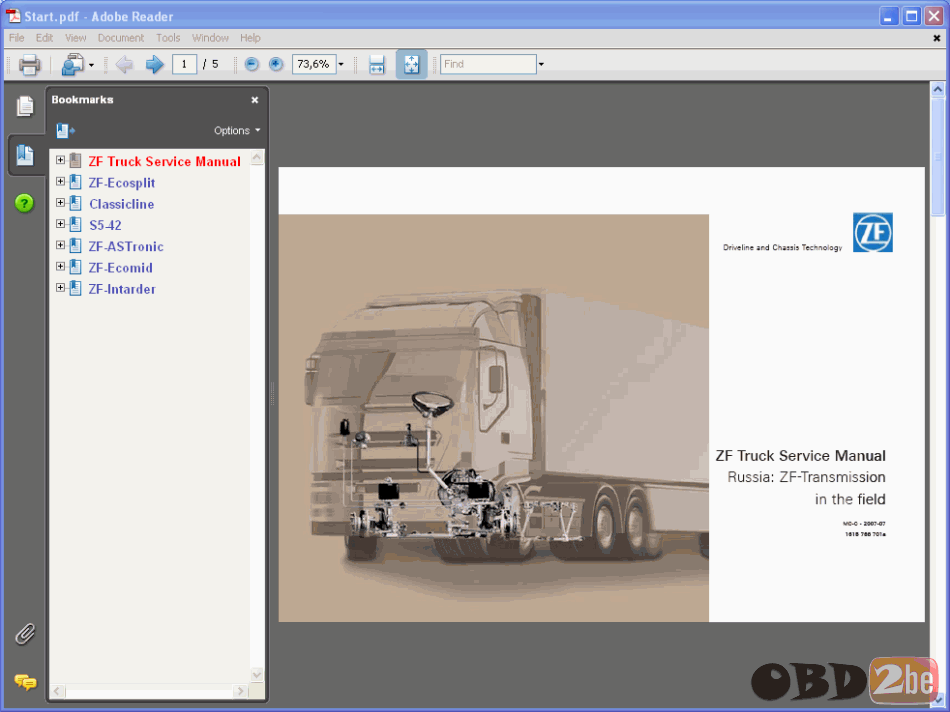The width and height of the screenshot is (950, 712).
Task: Open the Attachments paperclip panel
Action: point(25,634)
